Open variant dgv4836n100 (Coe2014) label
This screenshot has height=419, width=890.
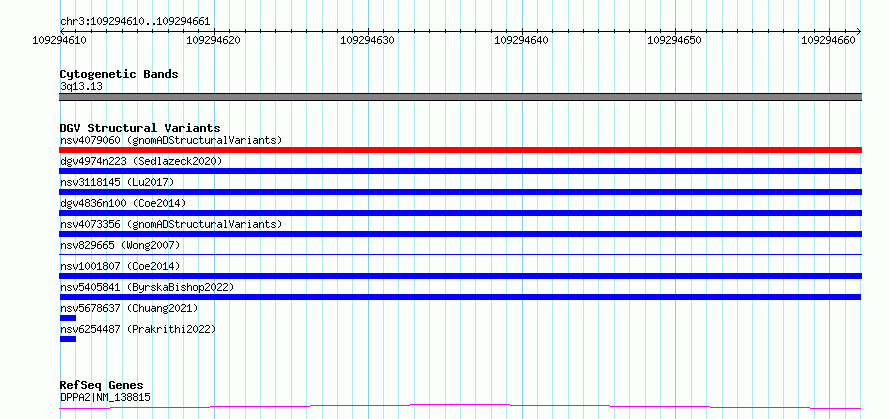123,203
